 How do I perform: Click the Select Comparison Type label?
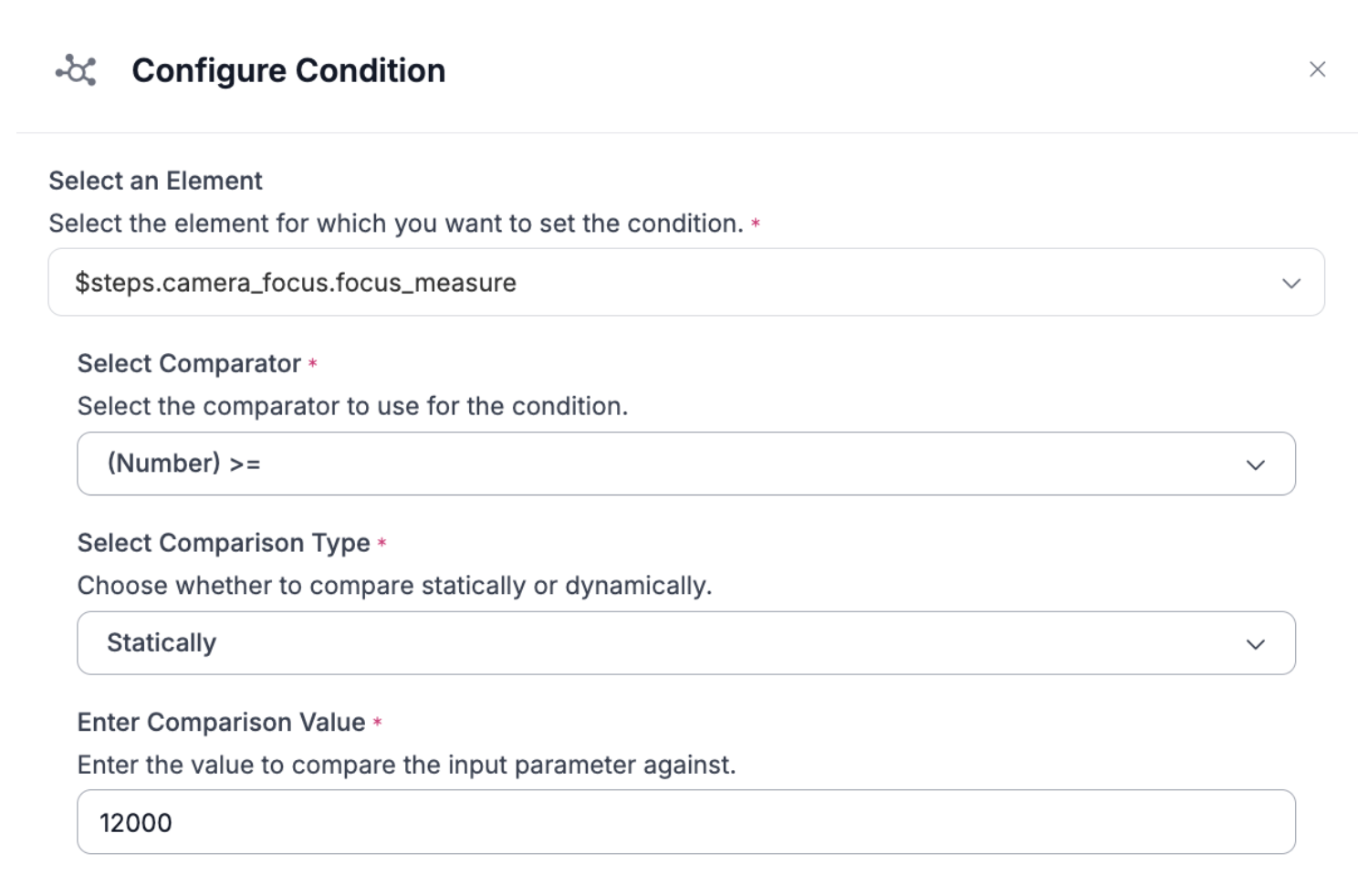(224, 543)
